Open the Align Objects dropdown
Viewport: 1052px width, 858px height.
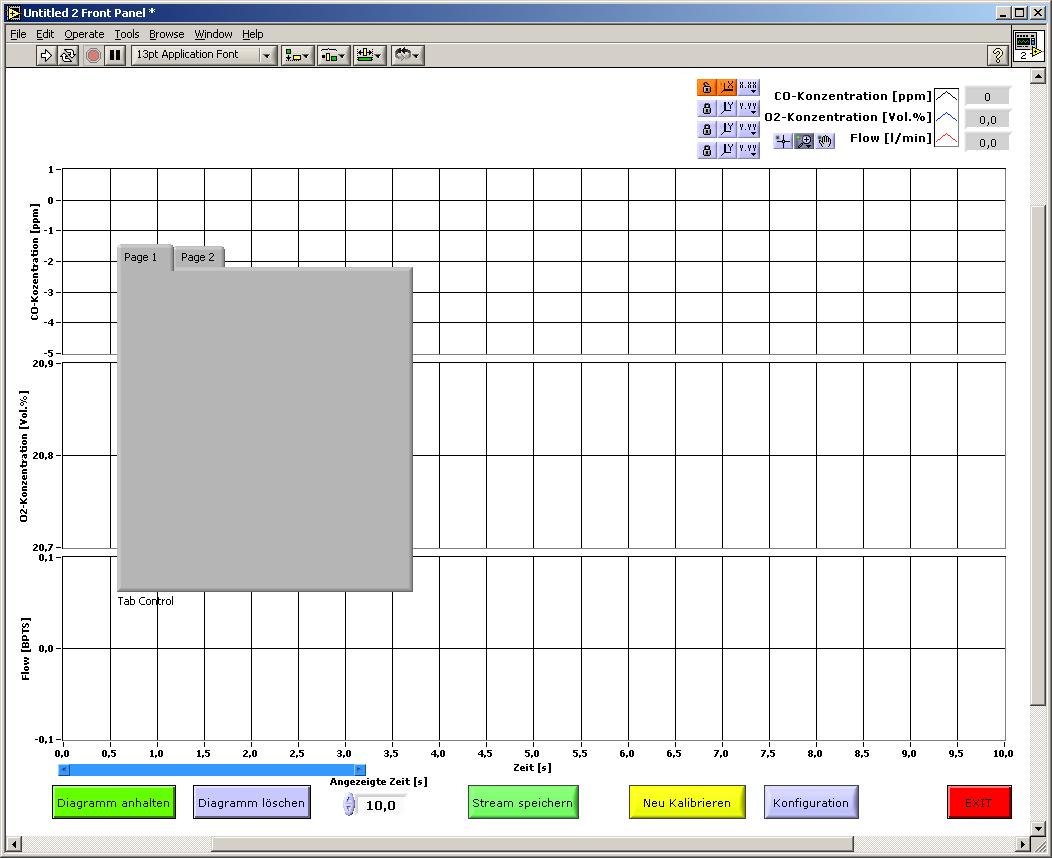(297, 55)
